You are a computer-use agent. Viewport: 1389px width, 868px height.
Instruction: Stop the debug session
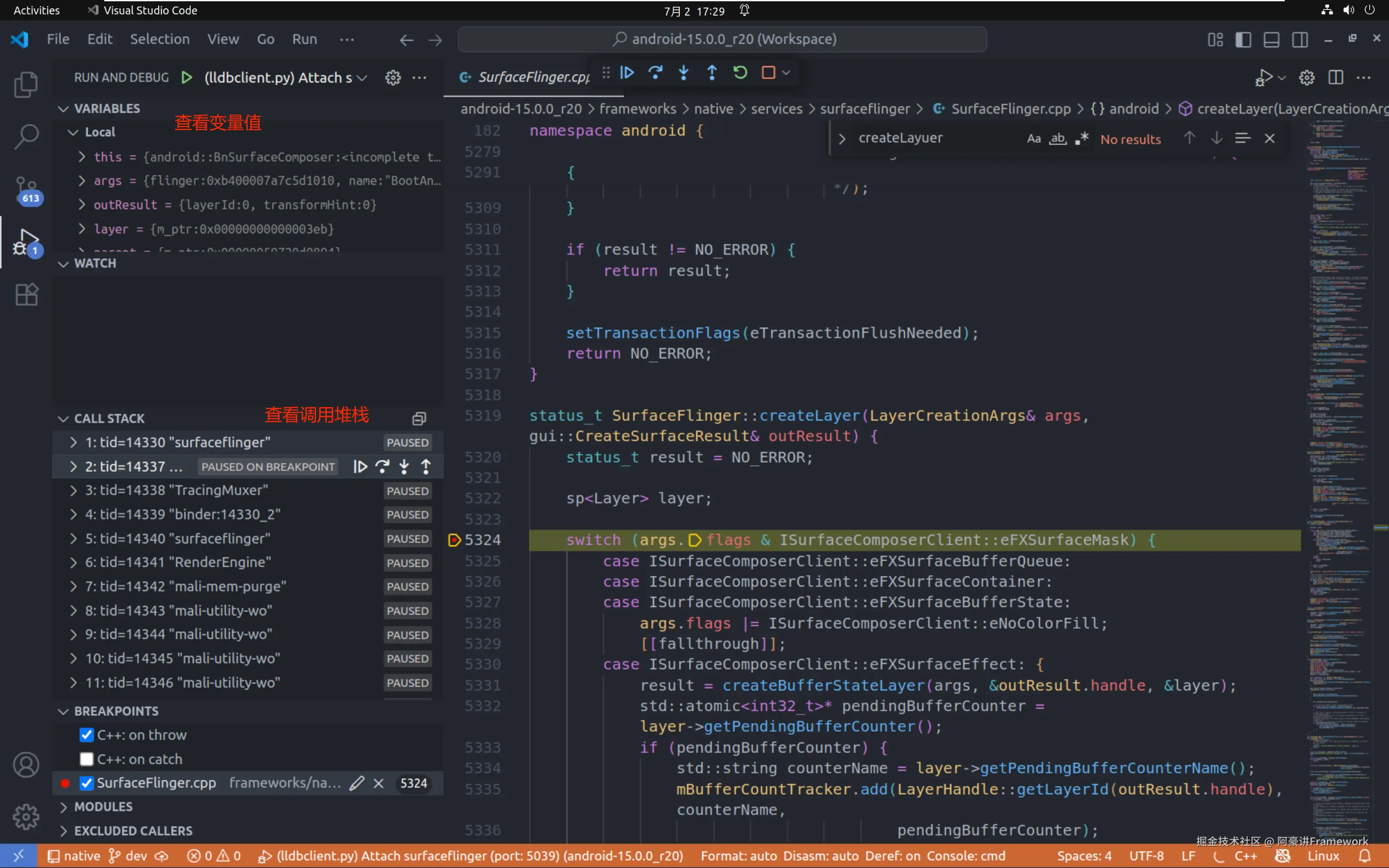(x=768, y=73)
